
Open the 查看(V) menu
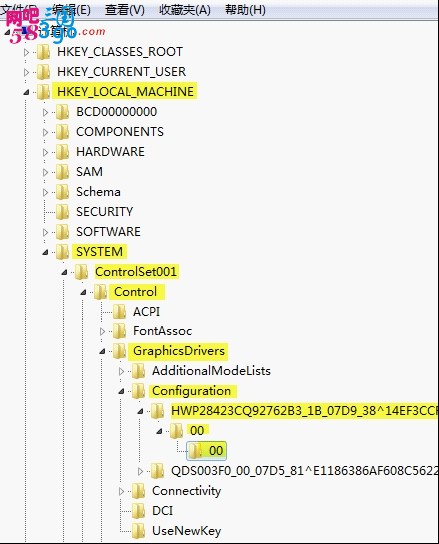pyautogui.click(x=125, y=9)
